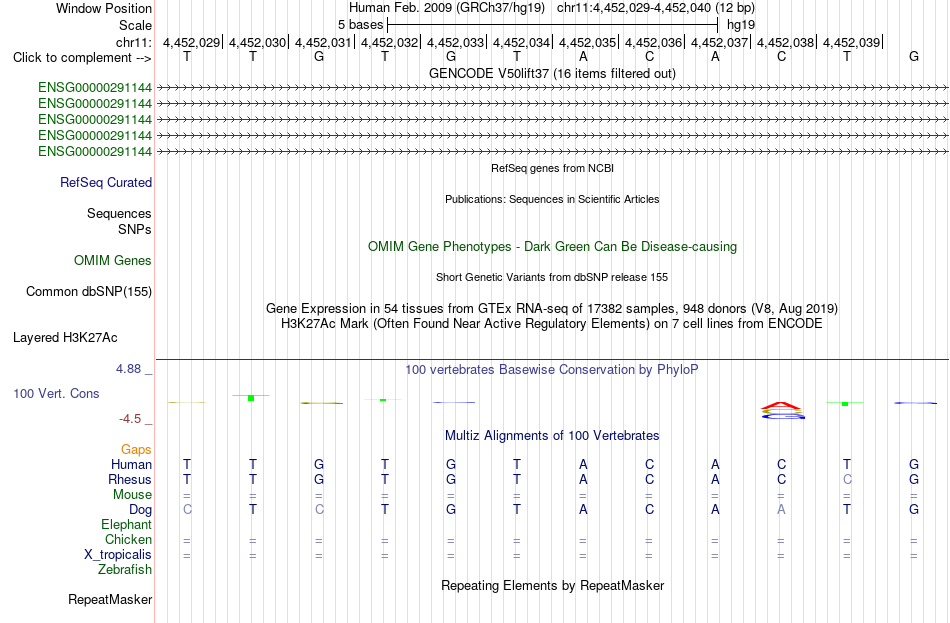The width and height of the screenshot is (950, 623).
Task: Click the Sequences track label
Action: [119, 213]
